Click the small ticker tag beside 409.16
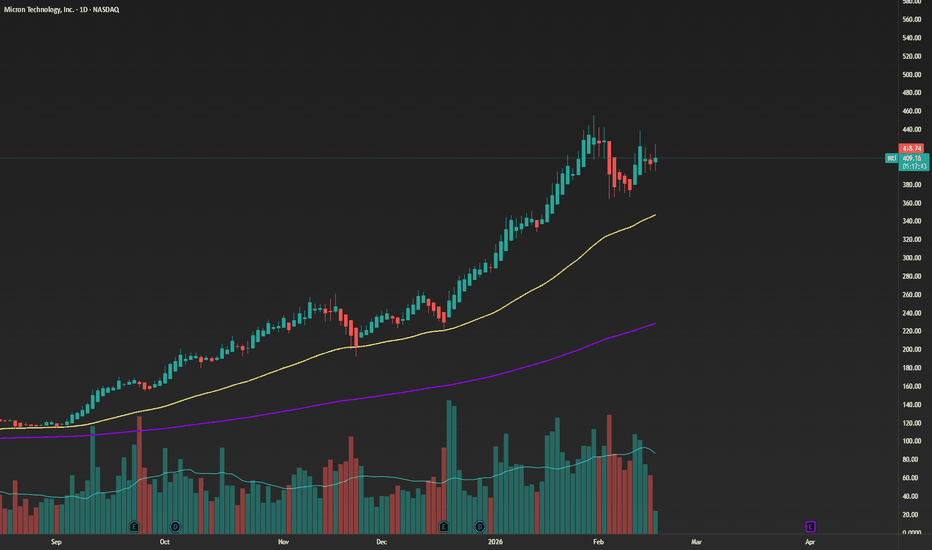 890,158
